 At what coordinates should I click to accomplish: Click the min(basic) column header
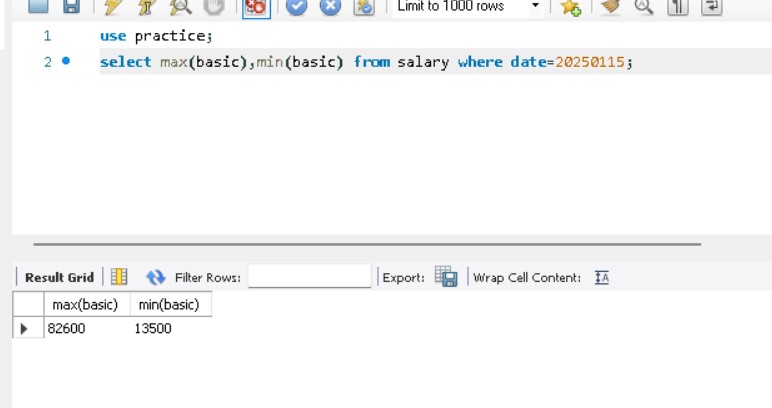(171, 305)
